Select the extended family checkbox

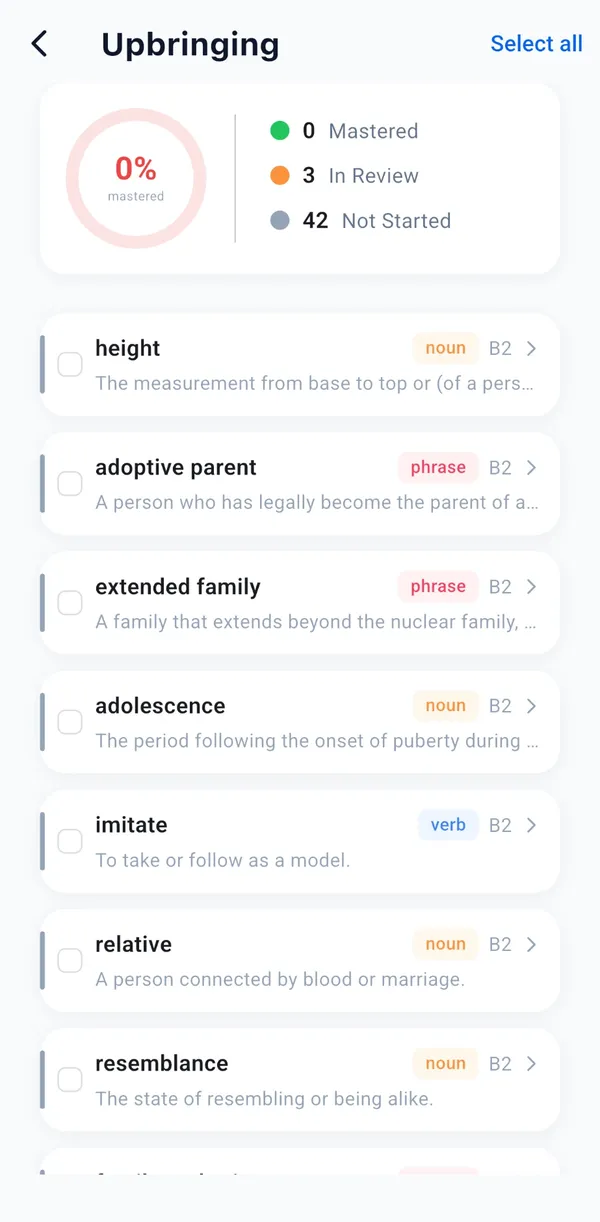click(x=70, y=603)
